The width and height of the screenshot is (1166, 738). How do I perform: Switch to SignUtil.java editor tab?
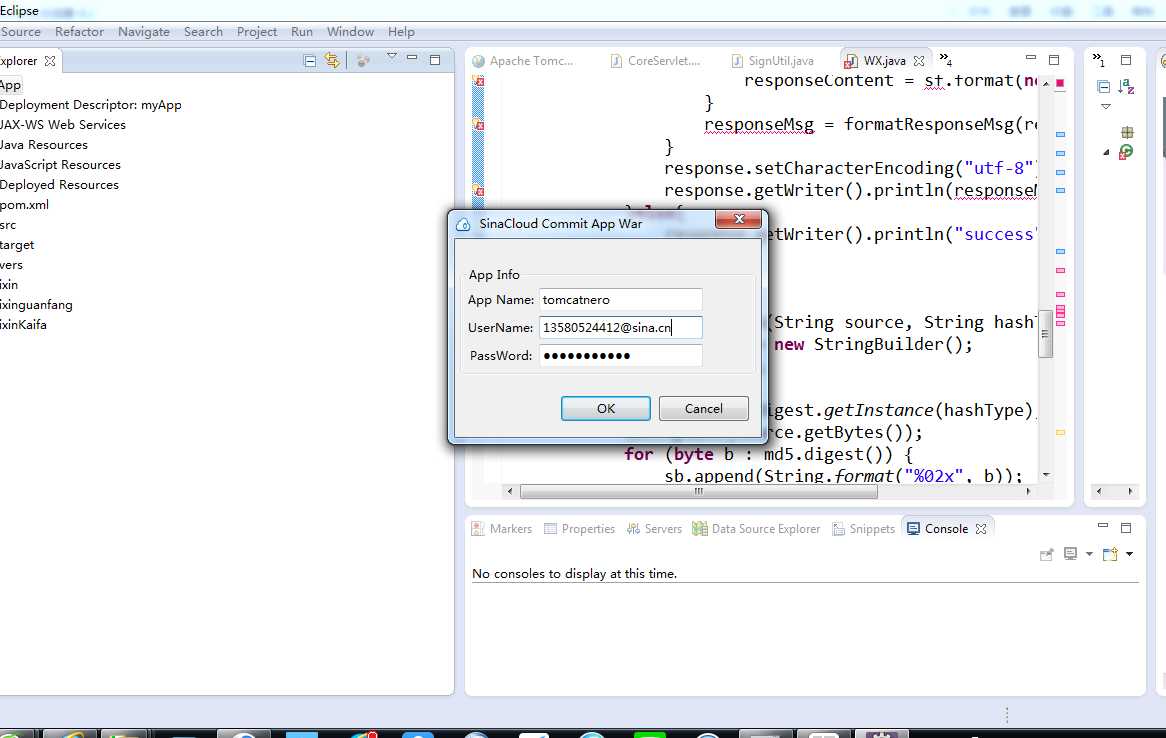coord(772,61)
